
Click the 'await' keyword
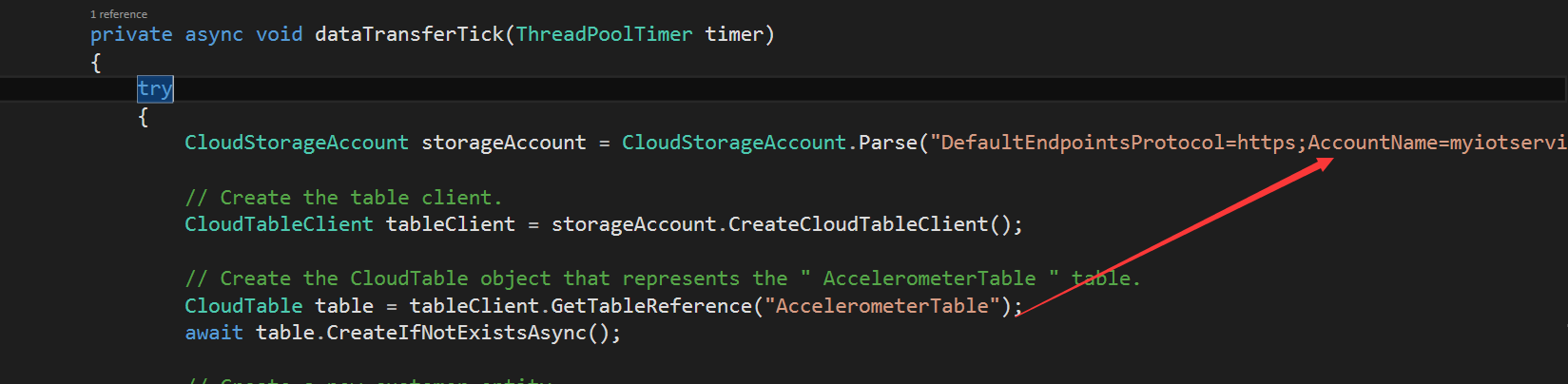(x=214, y=333)
